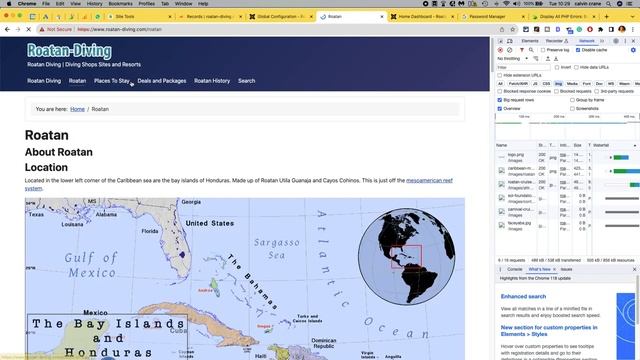
Task: Go back in browser history
Action: [x=7, y=29]
